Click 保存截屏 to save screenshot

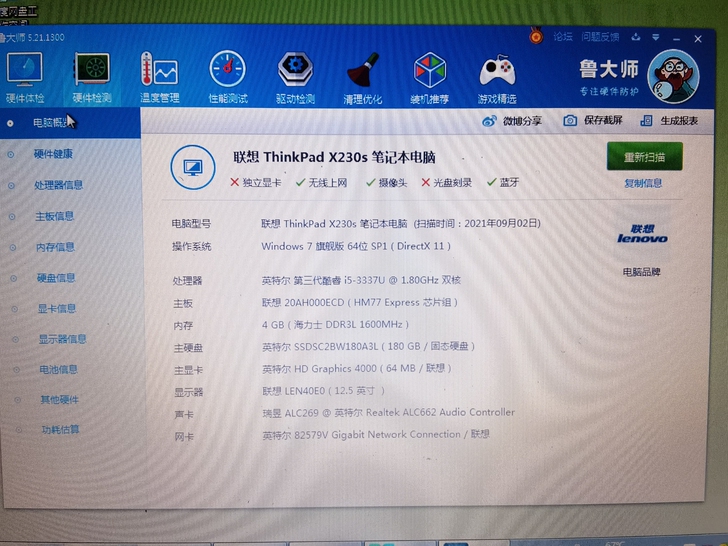tap(593, 121)
